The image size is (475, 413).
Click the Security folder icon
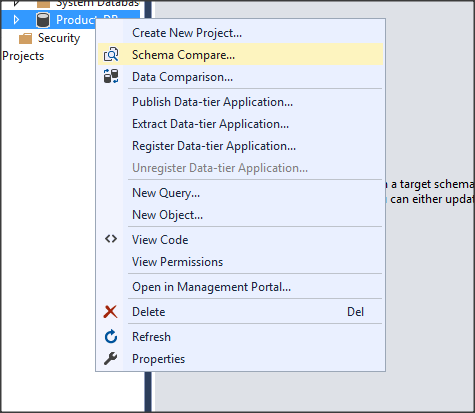pyautogui.click(x=25, y=38)
